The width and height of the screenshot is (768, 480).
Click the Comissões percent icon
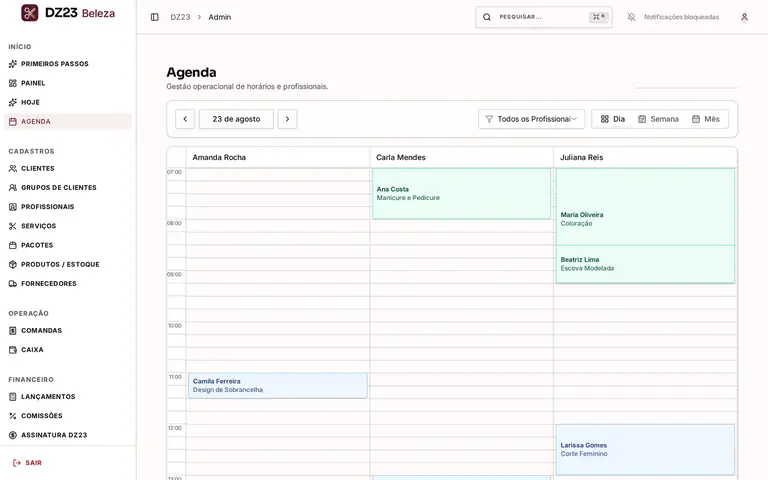(13, 416)
